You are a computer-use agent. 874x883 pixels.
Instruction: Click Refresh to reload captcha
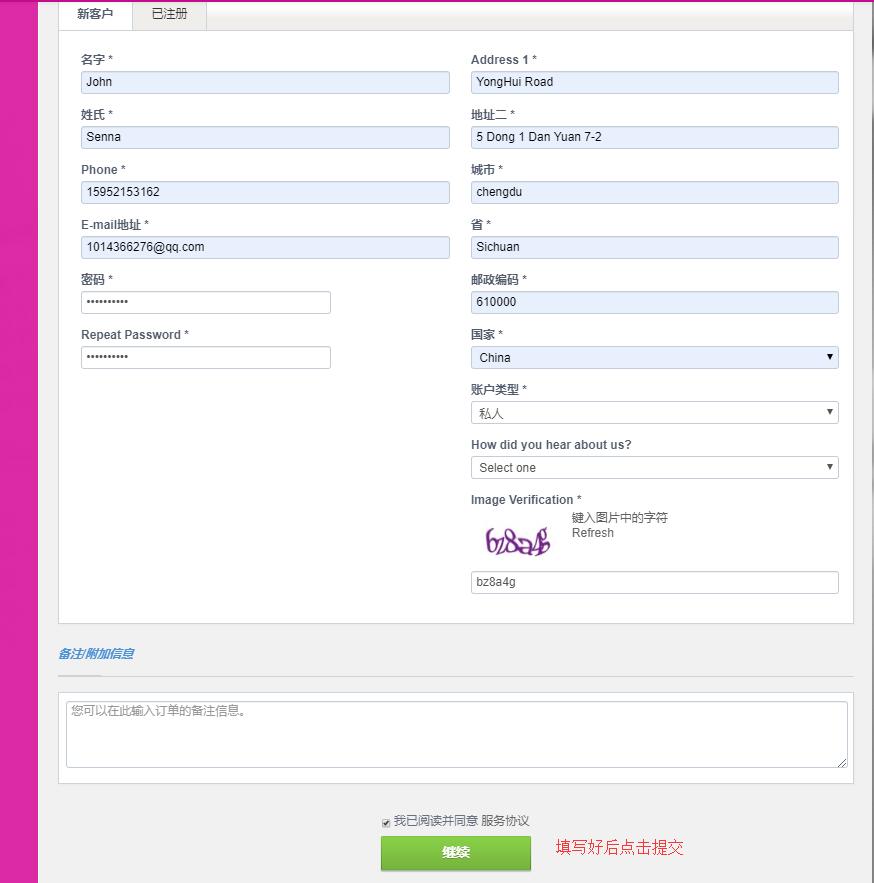click(592, 533)
